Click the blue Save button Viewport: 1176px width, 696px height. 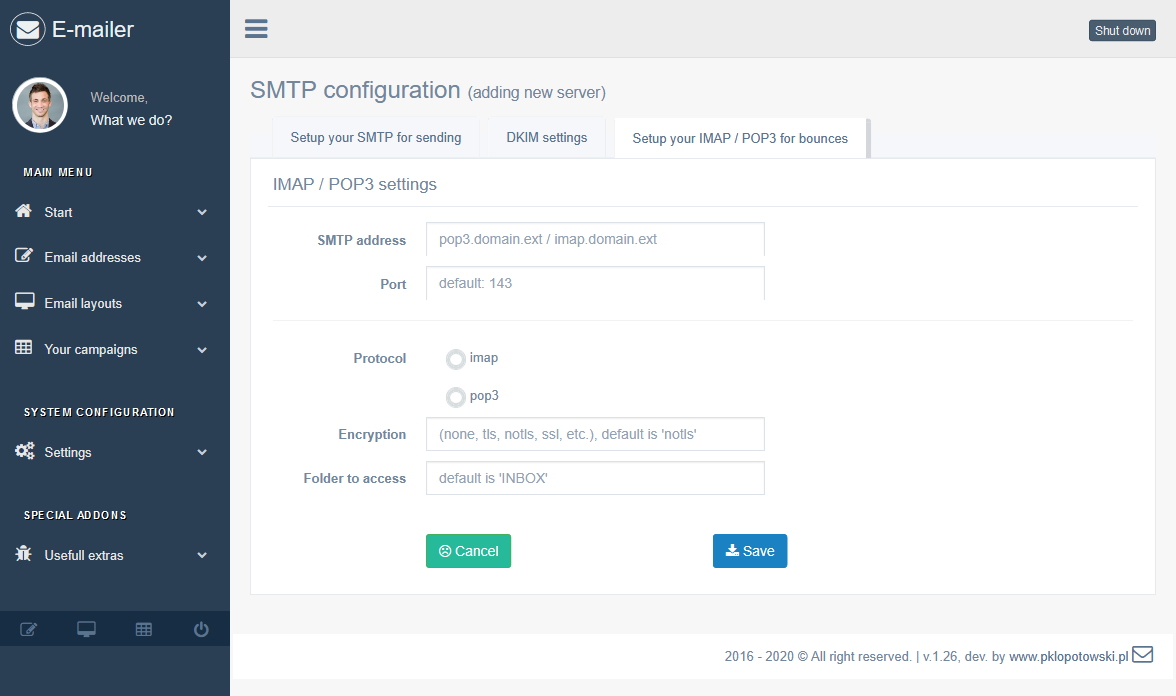[750, 551]
